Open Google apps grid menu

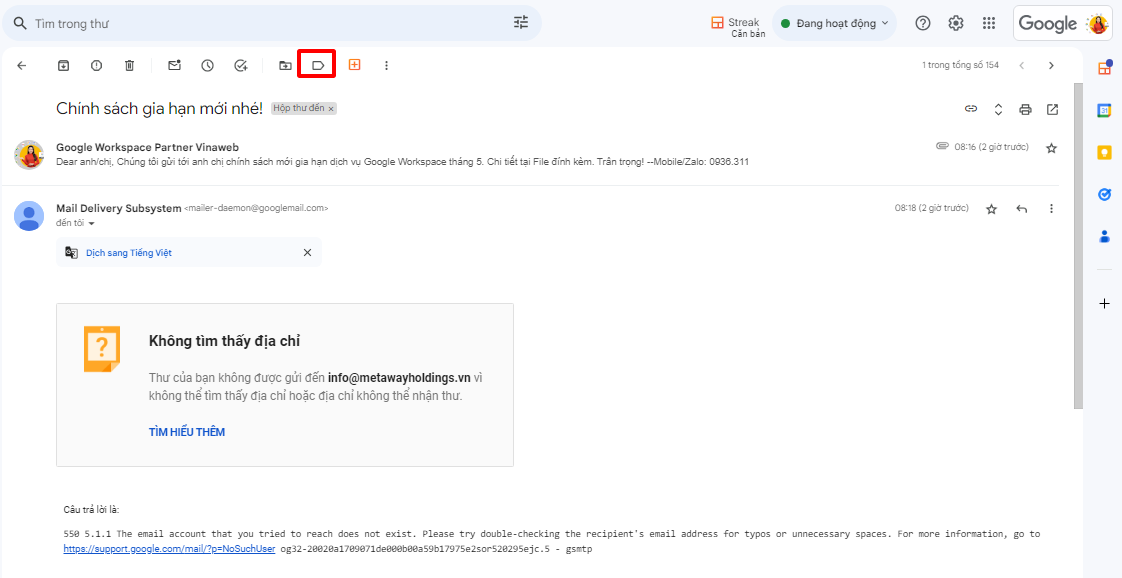tap(989, 23)
